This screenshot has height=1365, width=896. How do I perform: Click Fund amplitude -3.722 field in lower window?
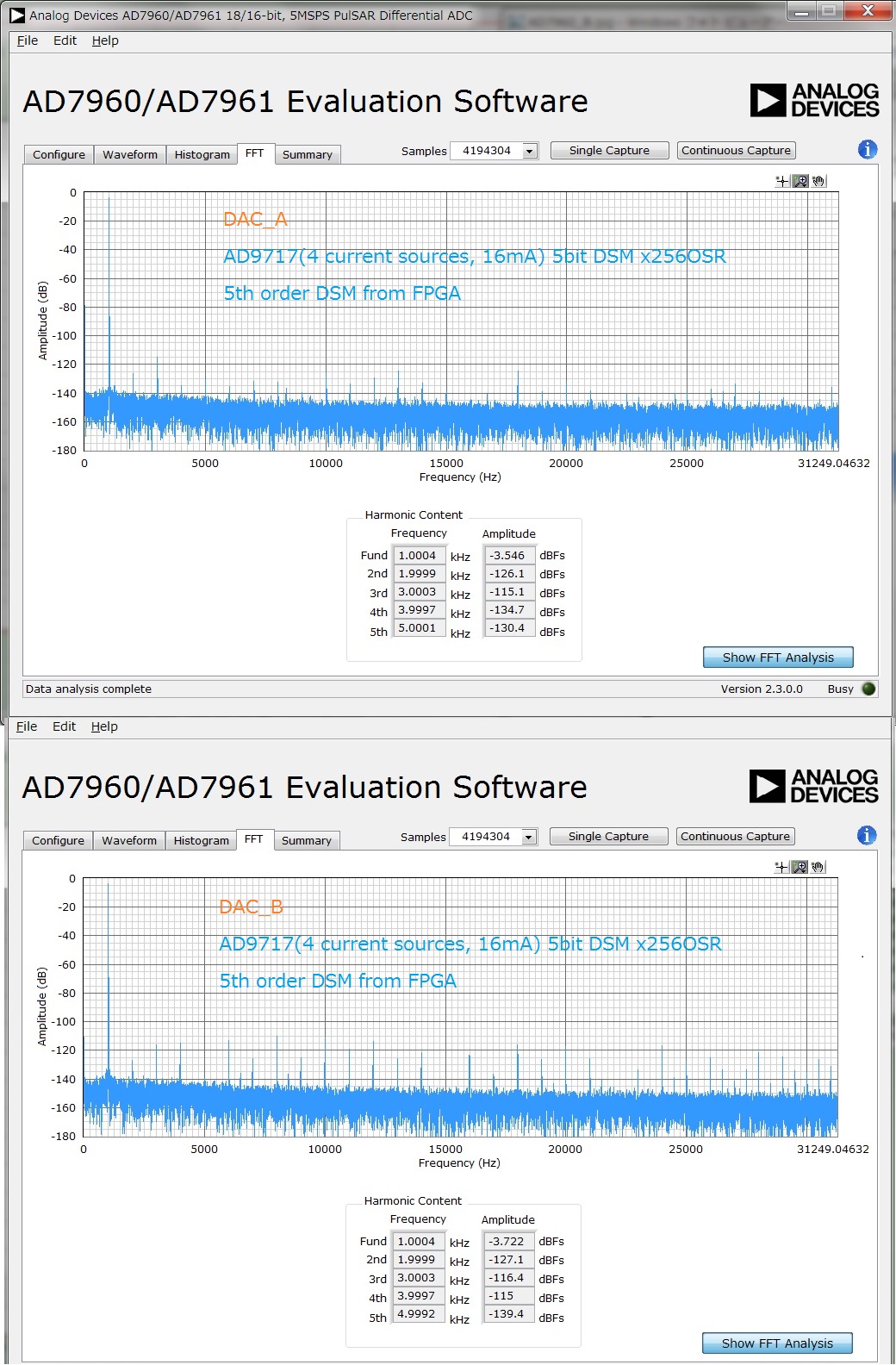508,1241
